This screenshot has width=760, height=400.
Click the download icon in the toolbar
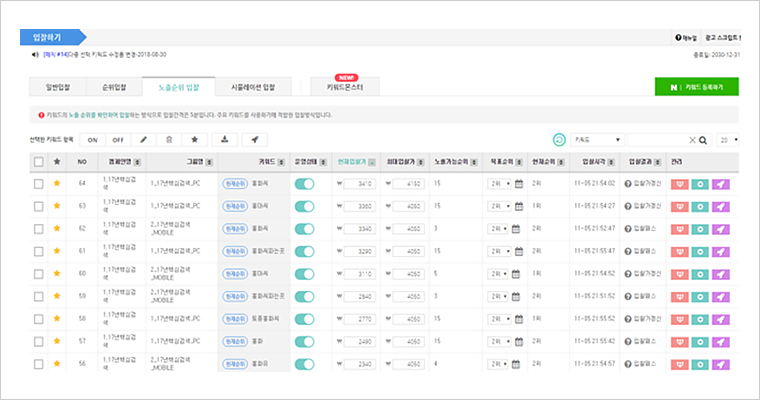pos(224,140)
